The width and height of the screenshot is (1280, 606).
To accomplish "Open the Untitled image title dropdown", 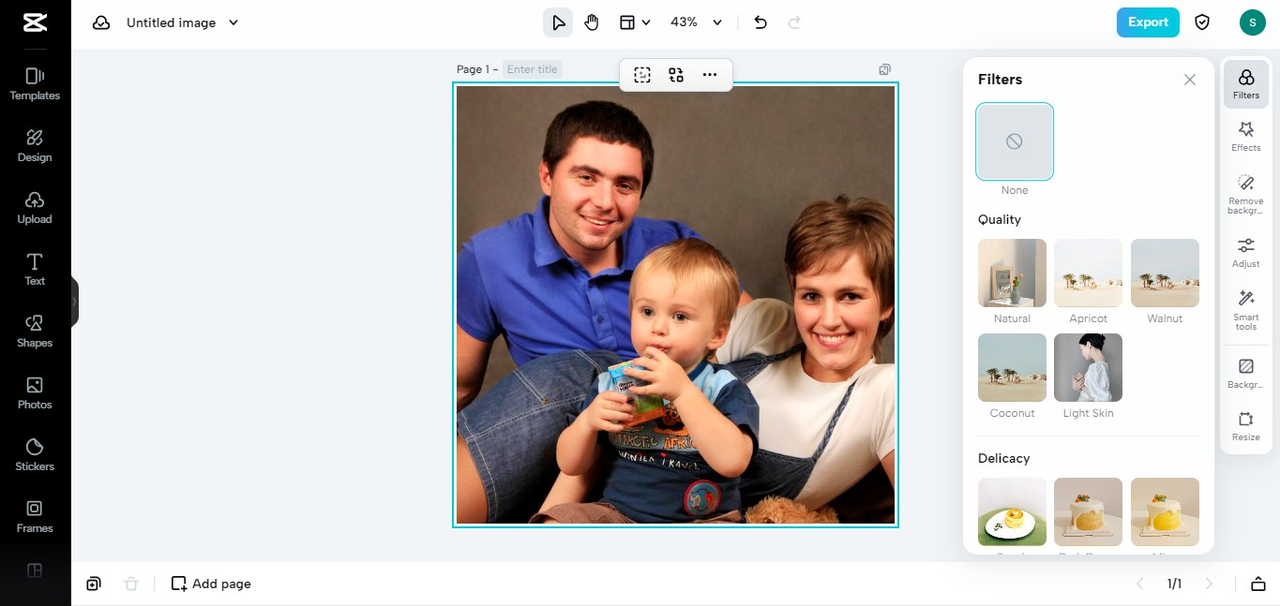I will pyautogui.click(x=183, y=22).
